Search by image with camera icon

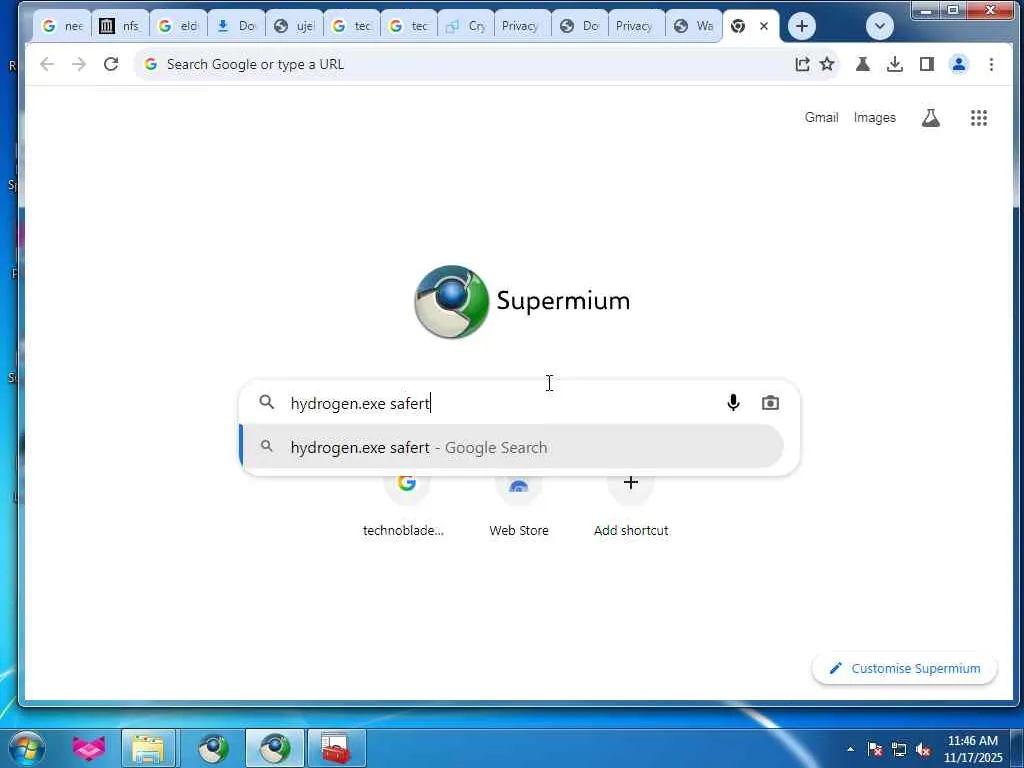click(771, 402)
